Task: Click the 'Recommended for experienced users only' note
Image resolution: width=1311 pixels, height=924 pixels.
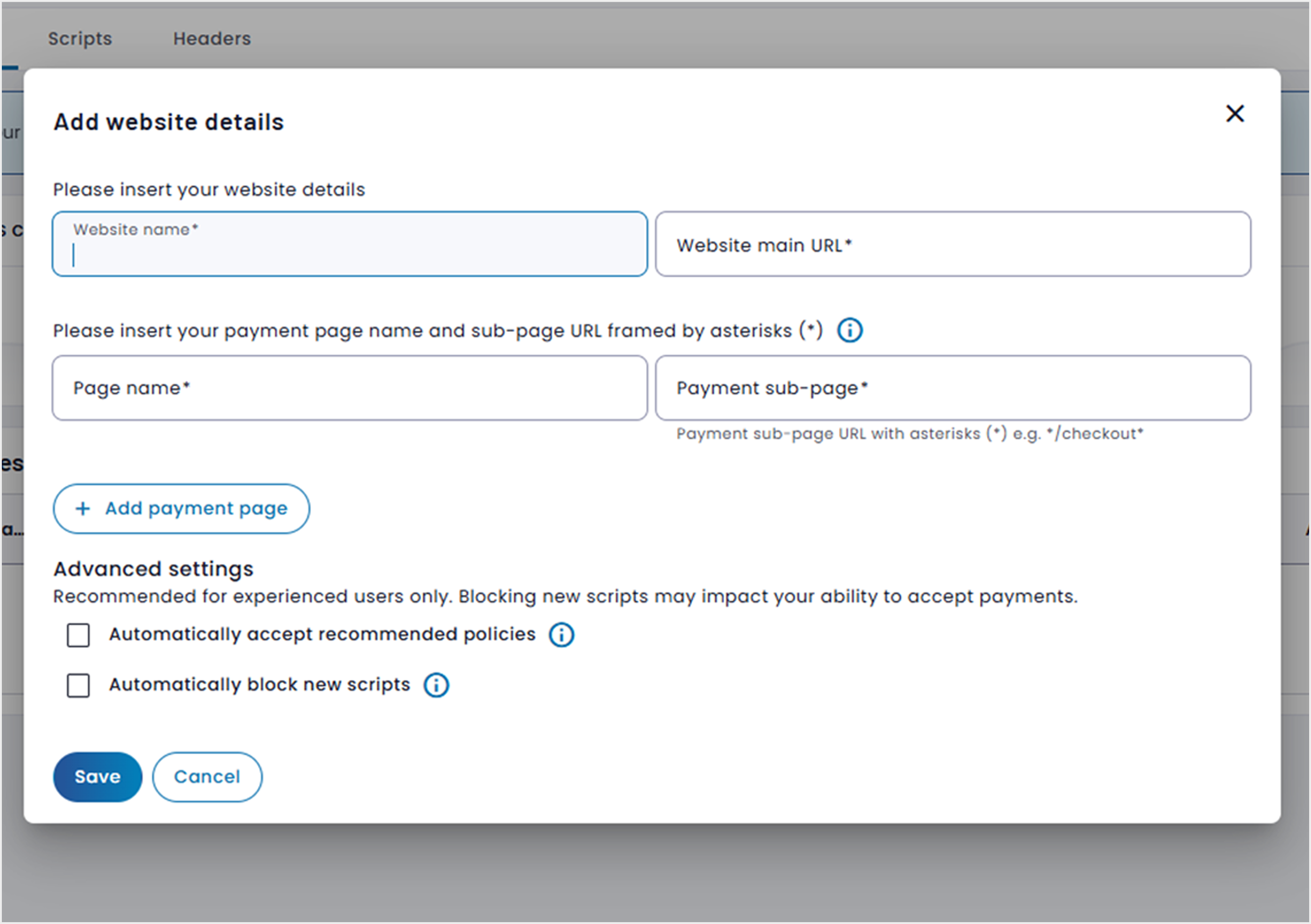Action: (x=565, y=596)
